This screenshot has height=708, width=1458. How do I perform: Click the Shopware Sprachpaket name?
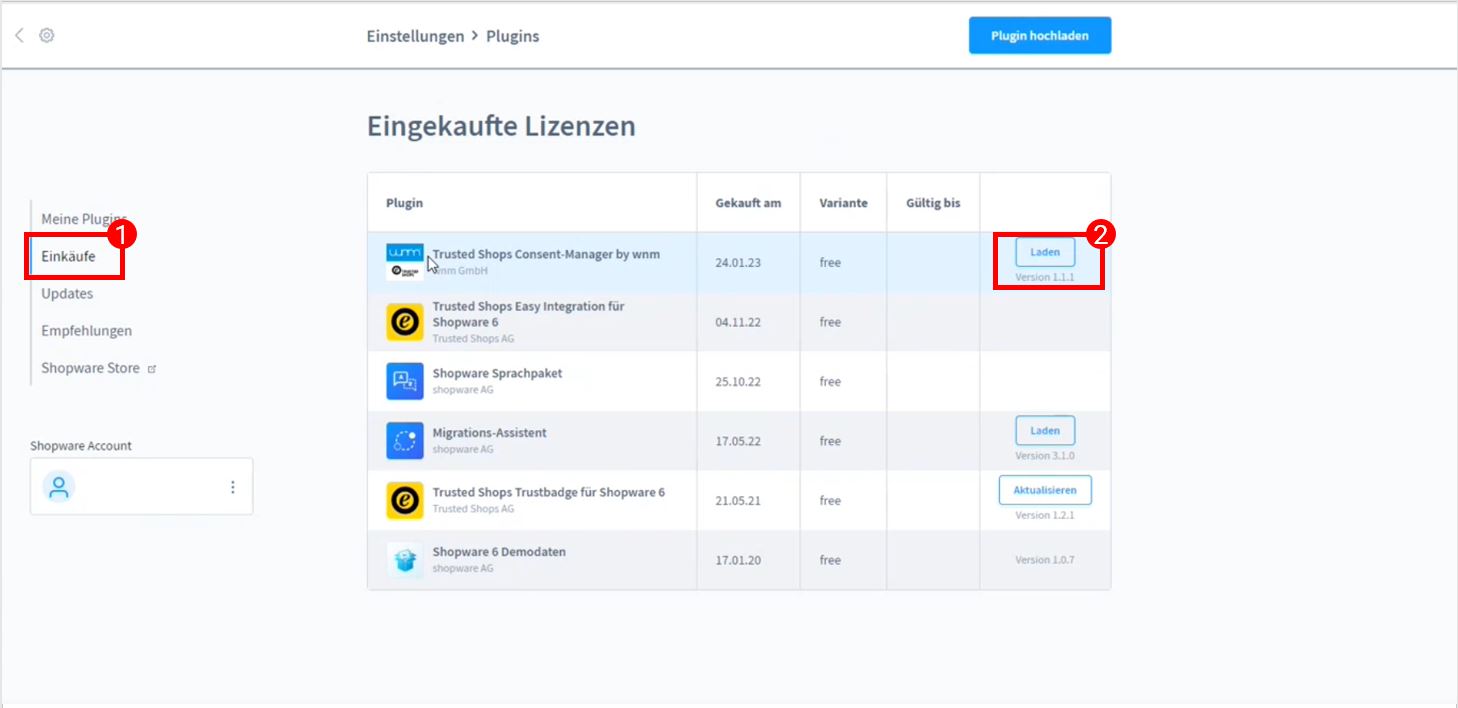coord(497,373)
